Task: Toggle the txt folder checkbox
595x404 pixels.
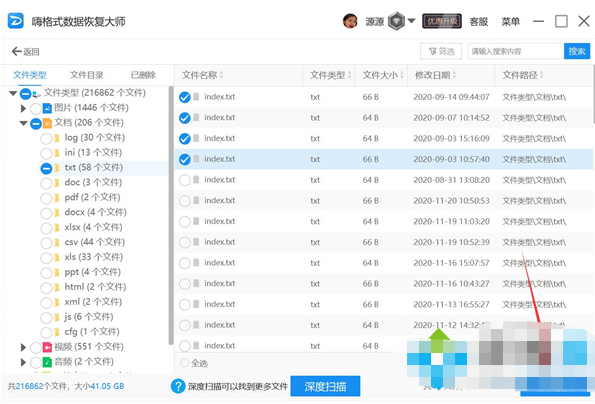Action: point(46,168)
